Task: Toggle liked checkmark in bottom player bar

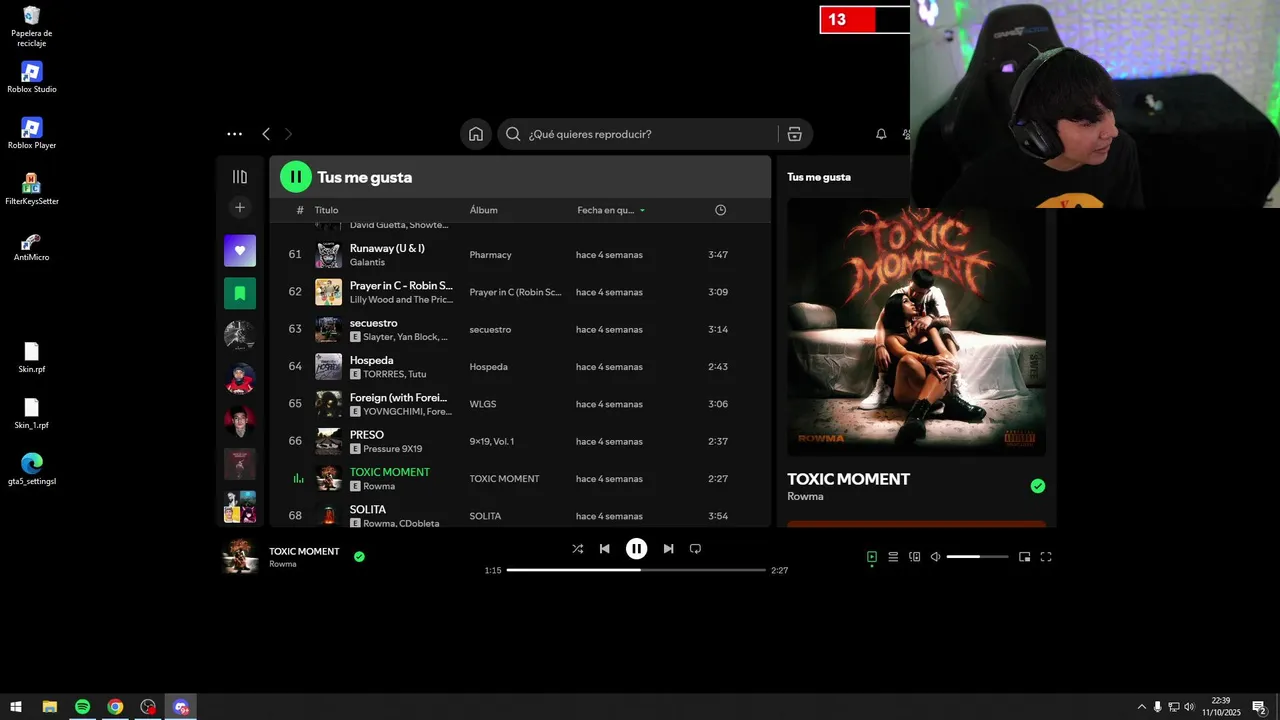Action: pyautogui.click(x=359, y=557)
